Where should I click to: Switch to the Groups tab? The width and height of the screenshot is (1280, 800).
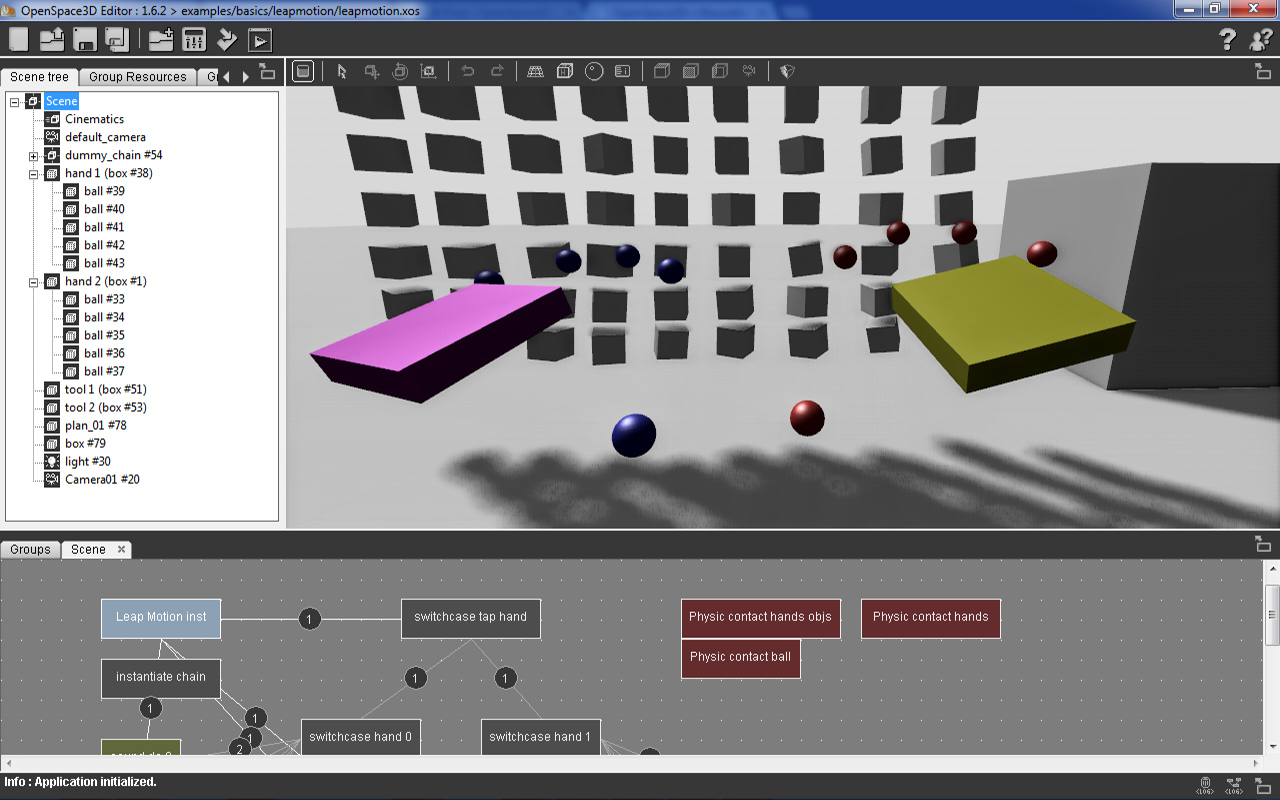coord(30,550)
